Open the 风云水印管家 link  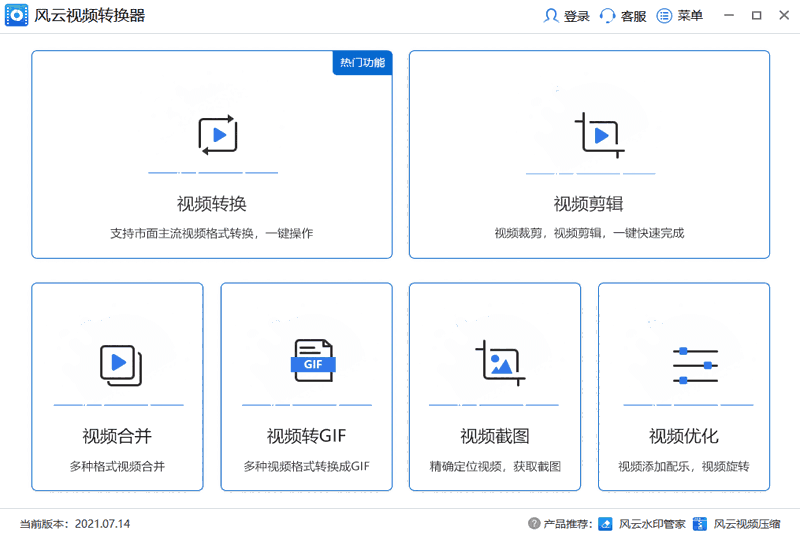(652, 524)
